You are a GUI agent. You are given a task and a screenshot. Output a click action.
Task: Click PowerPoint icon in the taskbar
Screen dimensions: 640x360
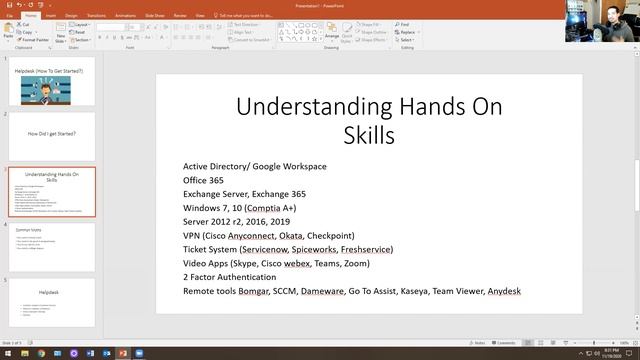pos(123,353)
